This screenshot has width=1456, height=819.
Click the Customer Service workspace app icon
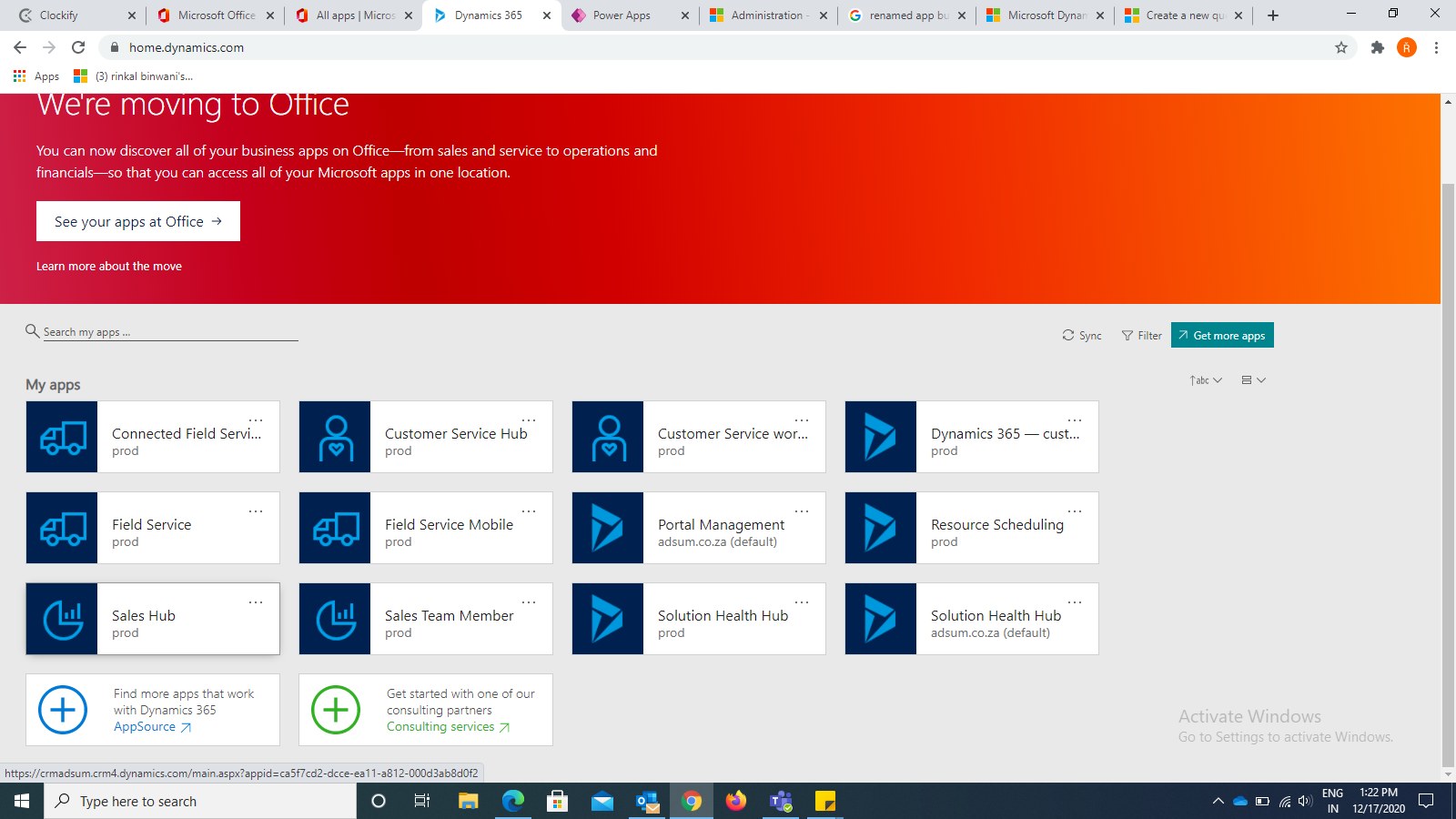(608, 437)
